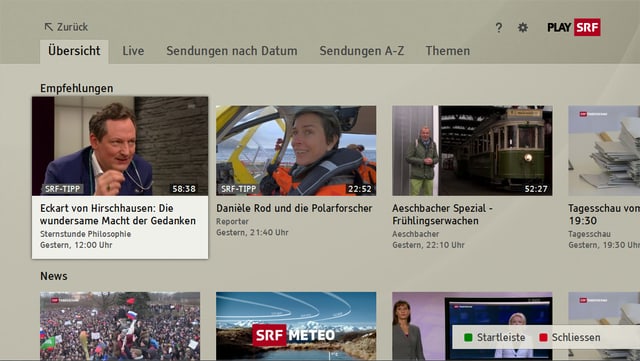640x361 pixels.
Task: Click SRF-TIPP badge on Hirschhausen video
Action: (62, 189)
